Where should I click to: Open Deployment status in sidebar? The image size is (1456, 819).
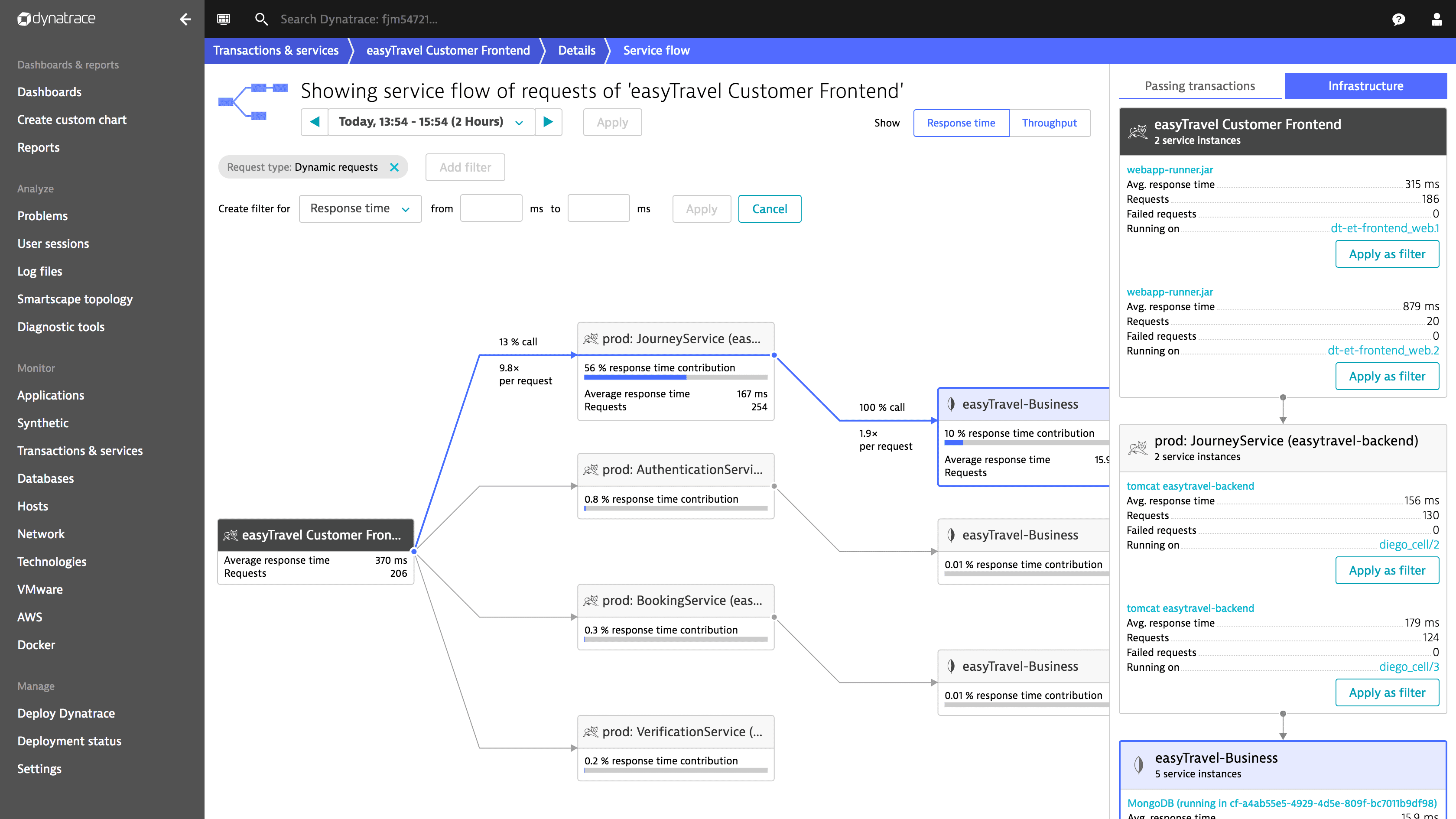(x=69, y=741)
